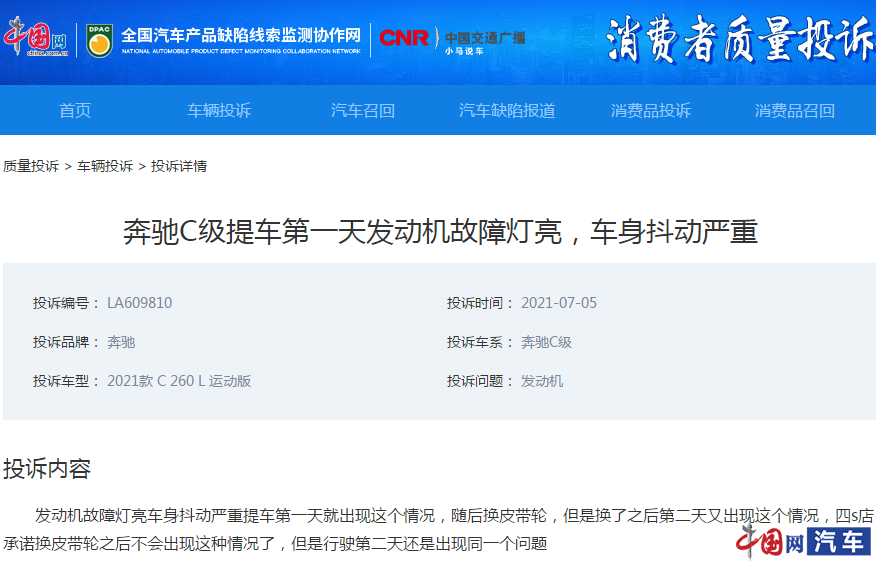The height and width of the screenshot is (569, 876).
Task: Go to 汽车召回 in navigation bar
Action: click(363, 110)
